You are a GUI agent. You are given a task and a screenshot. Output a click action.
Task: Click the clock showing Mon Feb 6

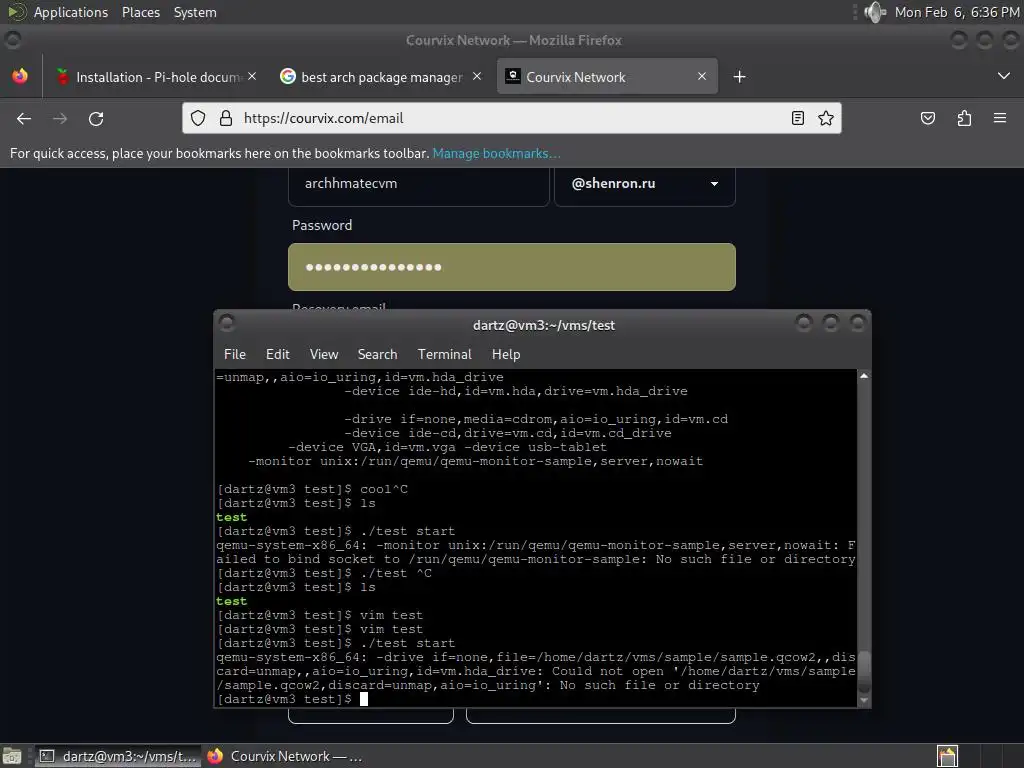tap(957, 12)
